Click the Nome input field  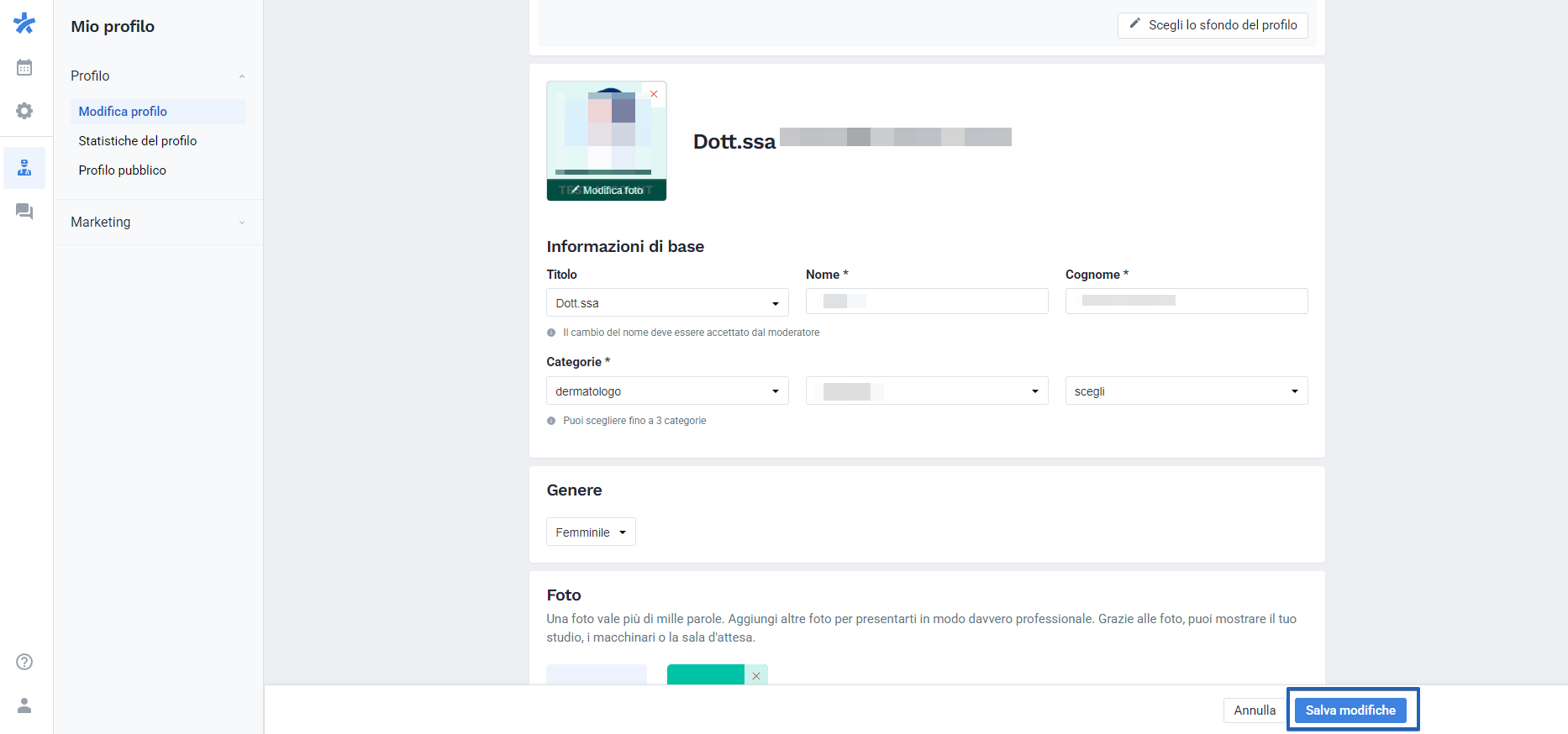tap(927, 301)
